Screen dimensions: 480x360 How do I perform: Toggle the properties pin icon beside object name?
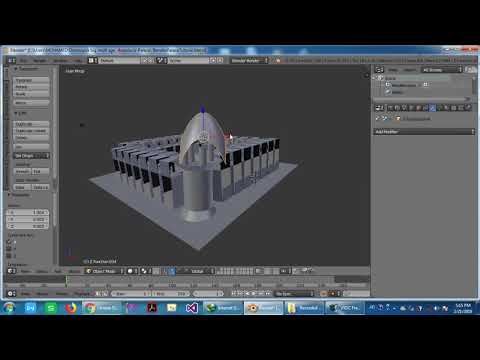(x=378, y=118)
